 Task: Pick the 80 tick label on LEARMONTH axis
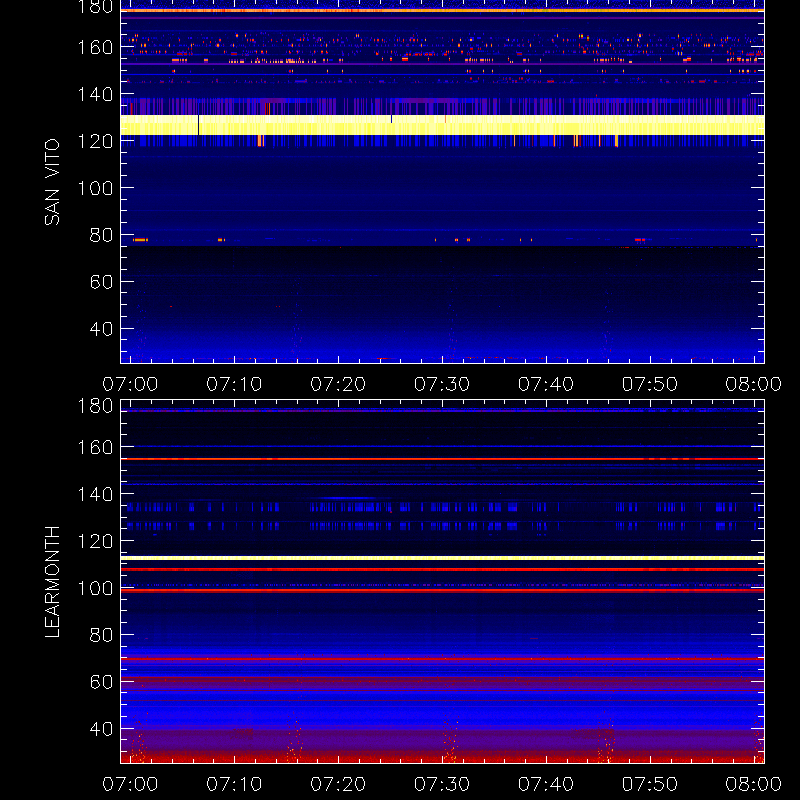[x=101, y=635]
